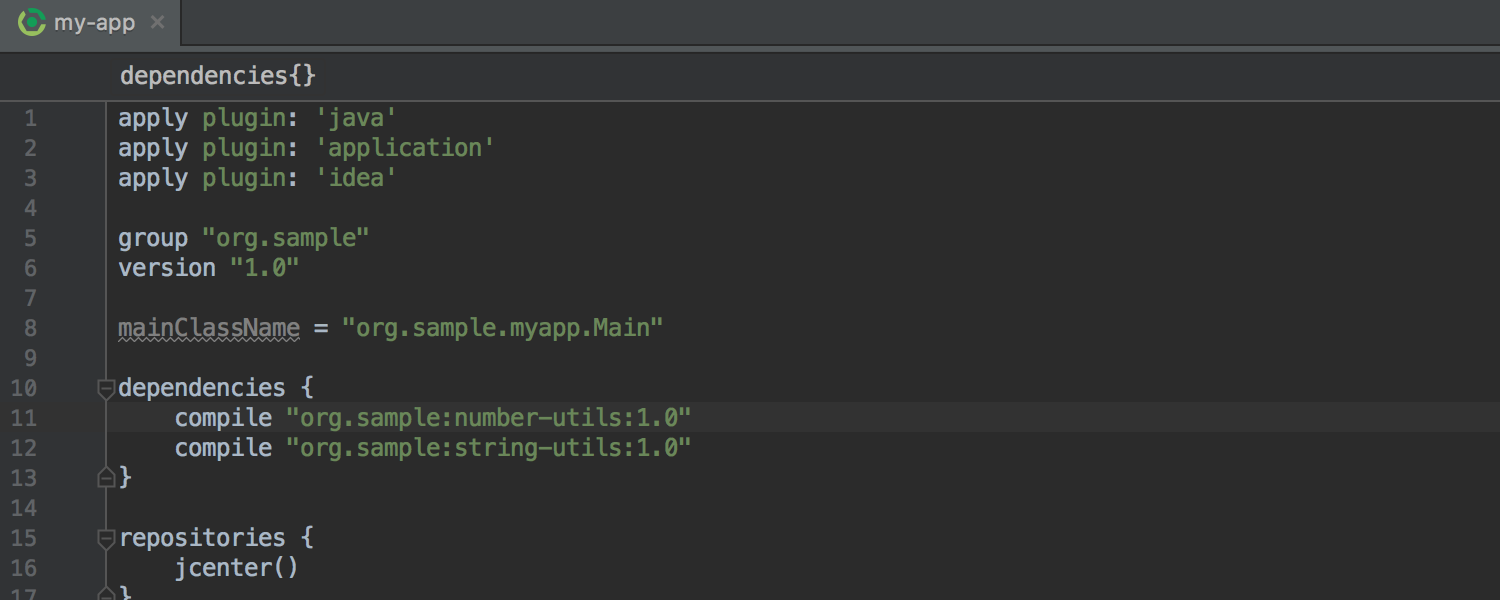Click gutter line number 11
Image resolution: width=1500 pixels, height=600 pixels.
[x=24, y=417]
